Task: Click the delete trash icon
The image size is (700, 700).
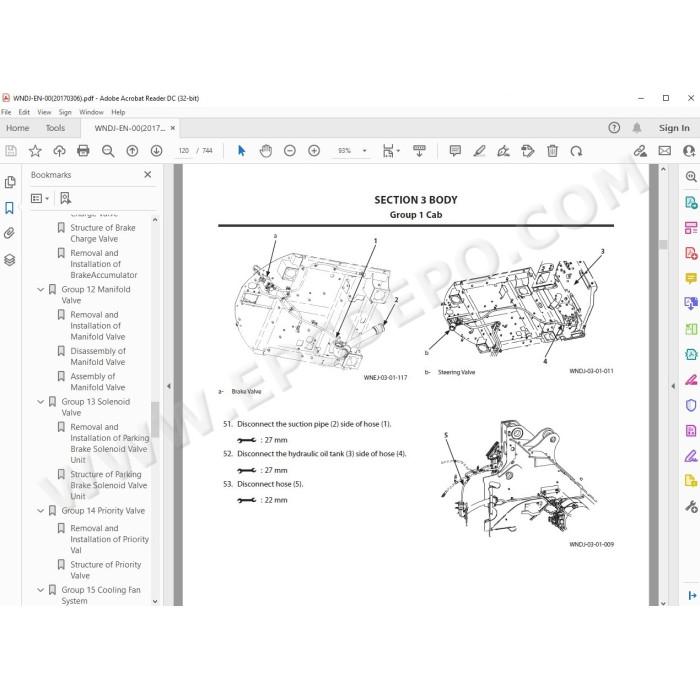Action: [552, 151]
